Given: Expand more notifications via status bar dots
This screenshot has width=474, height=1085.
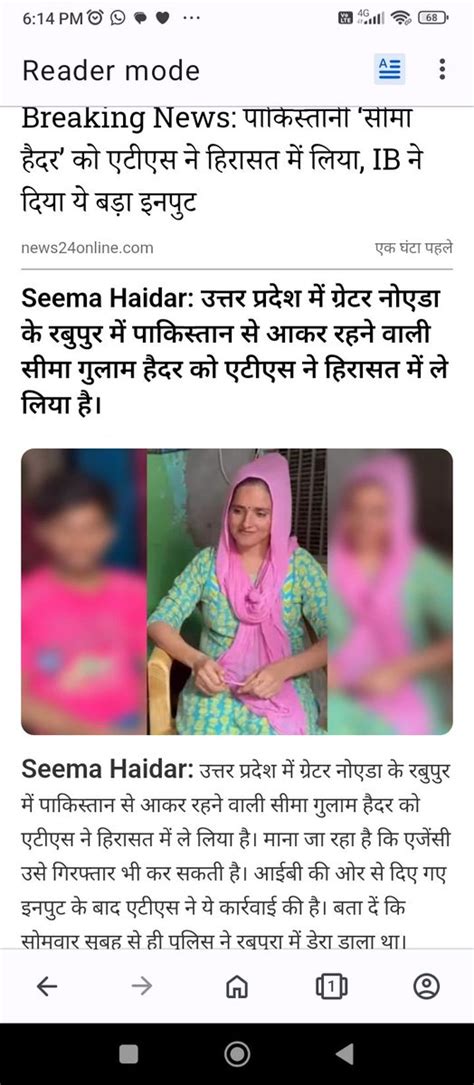Looking at the screenshot, I should click(x=191, y=19).
